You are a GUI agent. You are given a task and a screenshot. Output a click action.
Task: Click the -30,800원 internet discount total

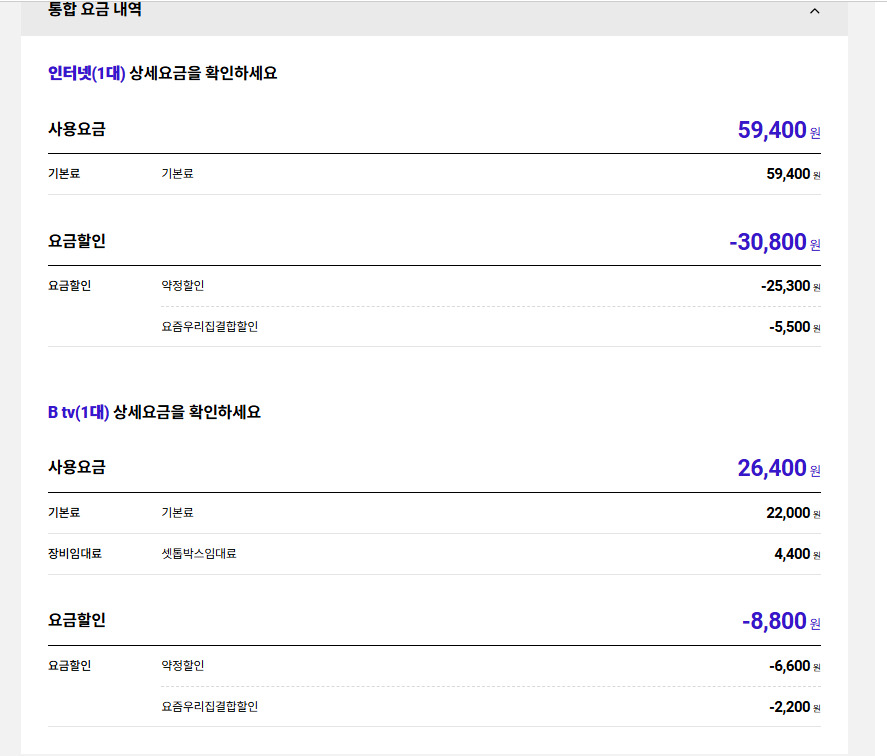tap(773, 242)
